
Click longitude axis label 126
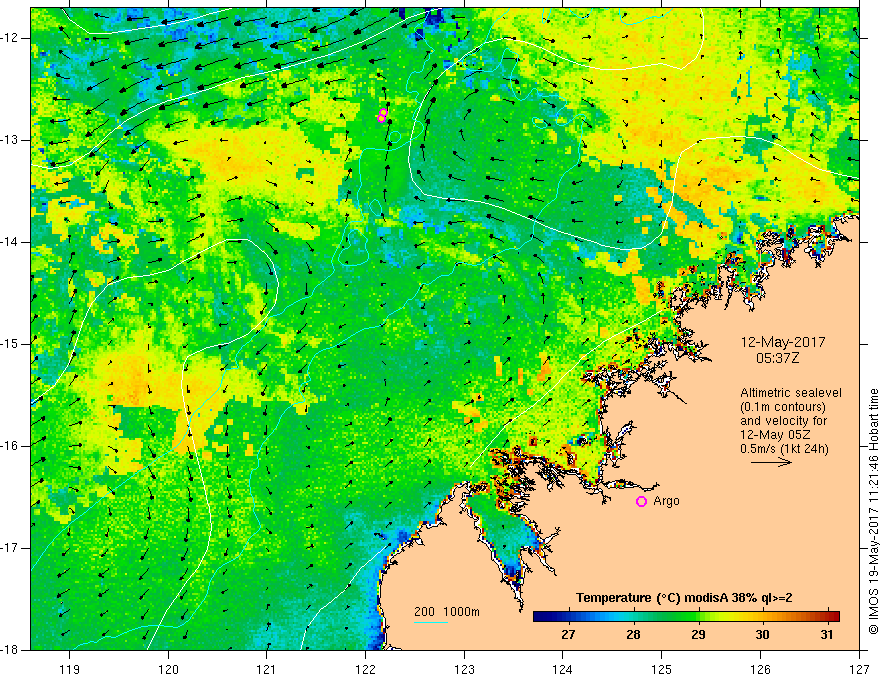[760, 669]
